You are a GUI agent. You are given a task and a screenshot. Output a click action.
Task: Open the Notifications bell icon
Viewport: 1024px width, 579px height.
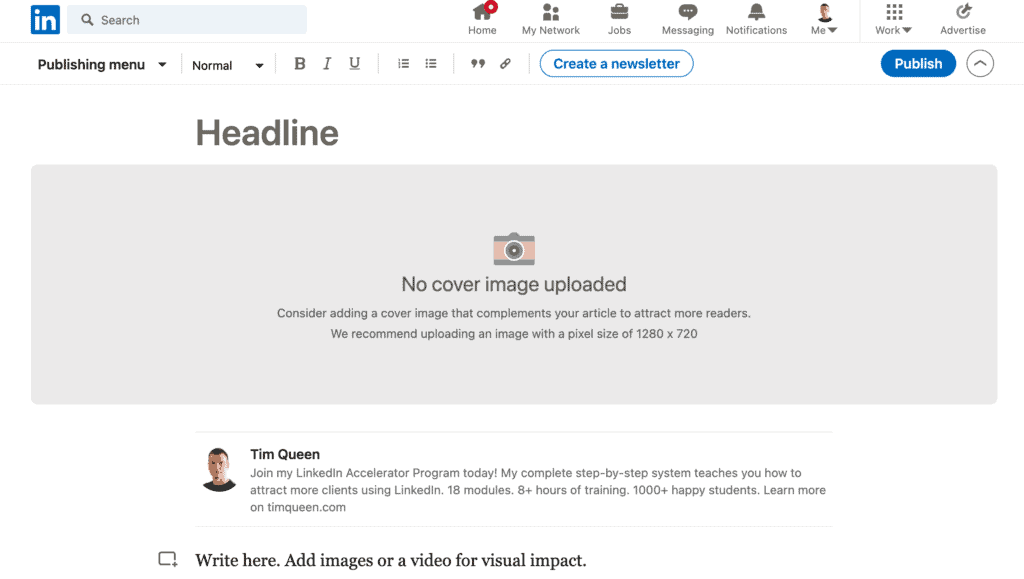pyautogui.click(x=756, y=14)
